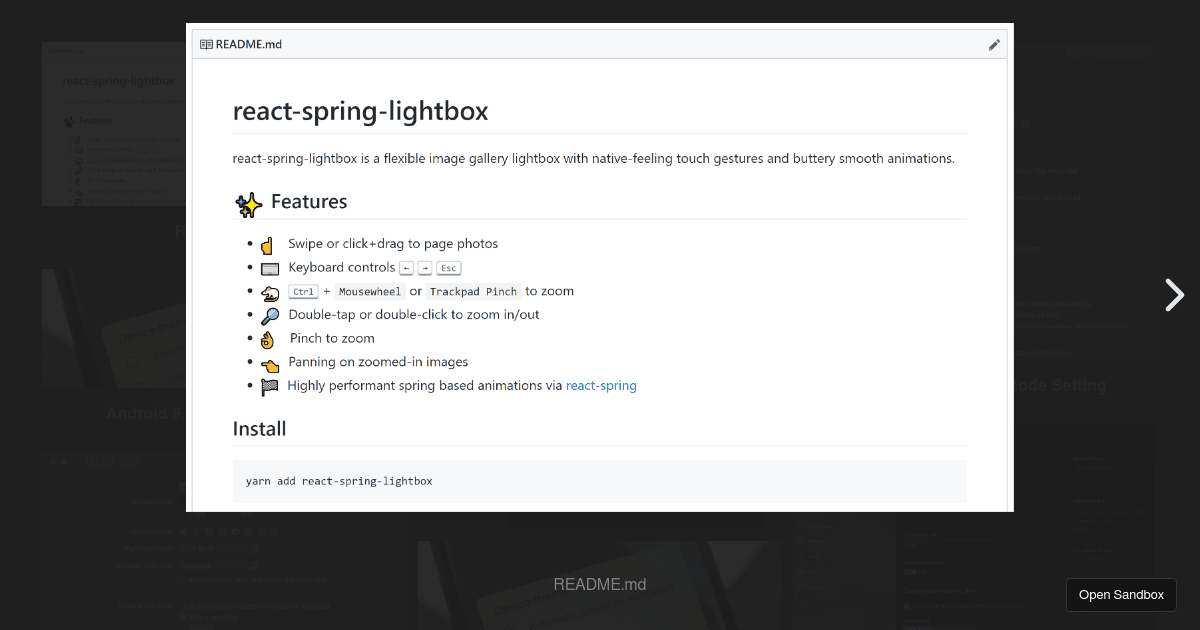
Task: Click the Ctrl key badge
Action: click(x=303, y=292)
